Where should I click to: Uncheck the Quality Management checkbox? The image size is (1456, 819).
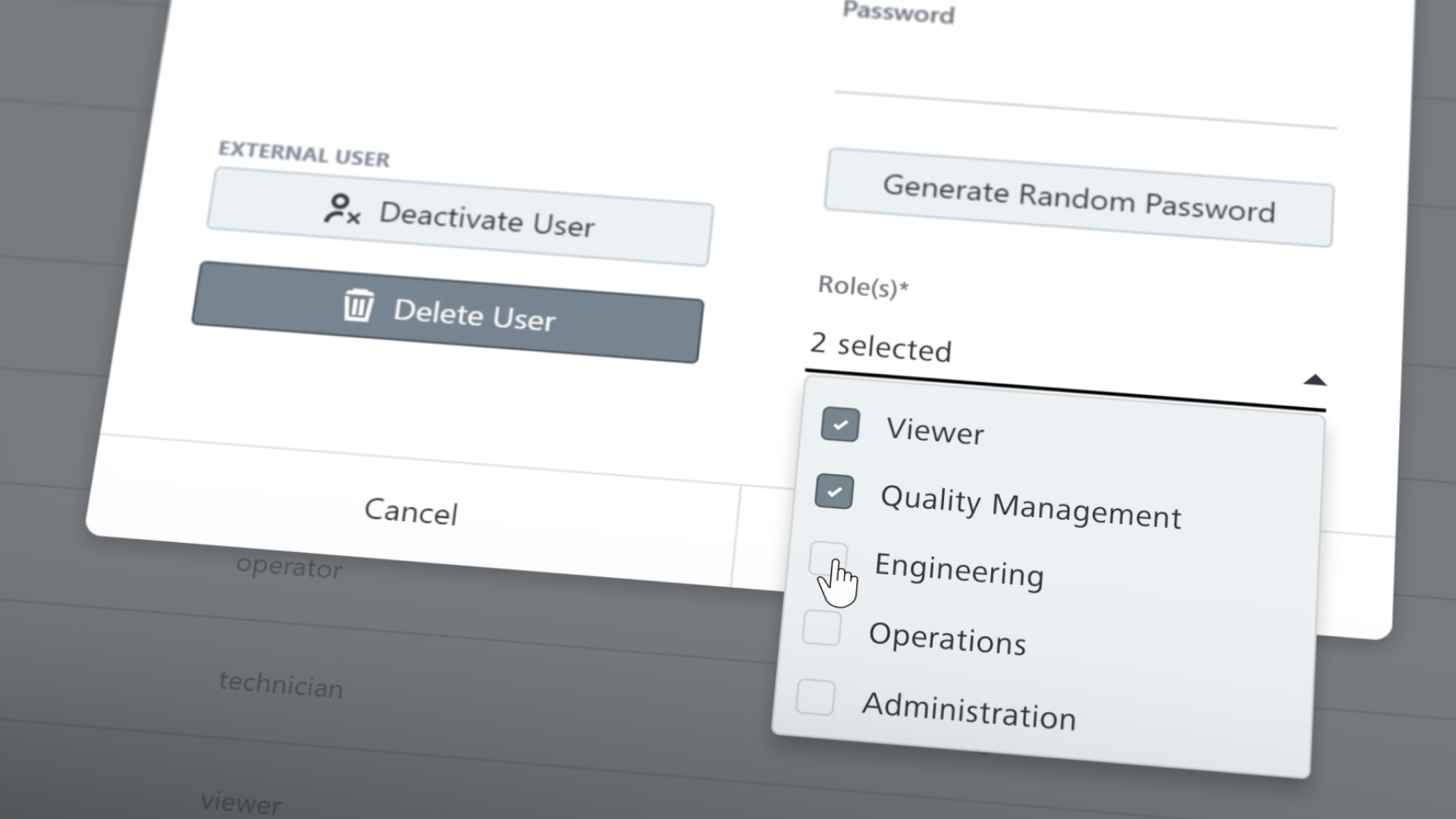point(833,491)
